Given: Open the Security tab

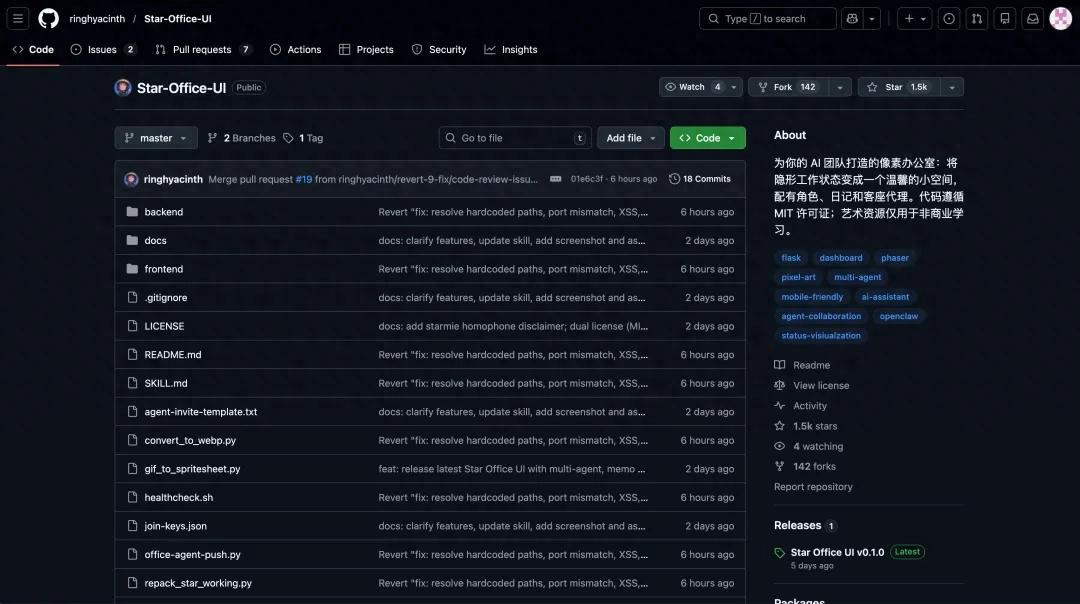Looking at the screenshot, I should (439, 49).
